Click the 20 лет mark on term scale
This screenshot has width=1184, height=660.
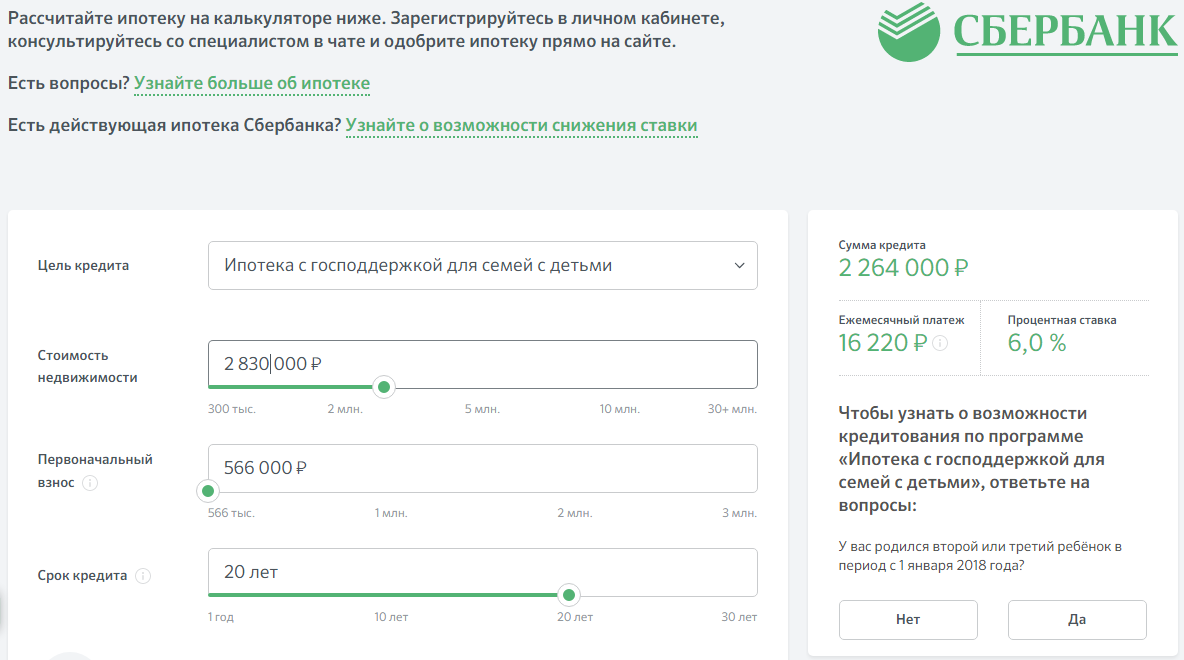pos(575,618)
